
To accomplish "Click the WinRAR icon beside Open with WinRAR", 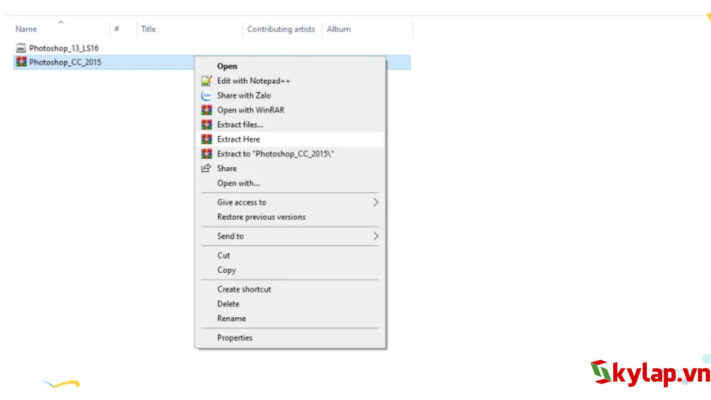I will [206, 110].
